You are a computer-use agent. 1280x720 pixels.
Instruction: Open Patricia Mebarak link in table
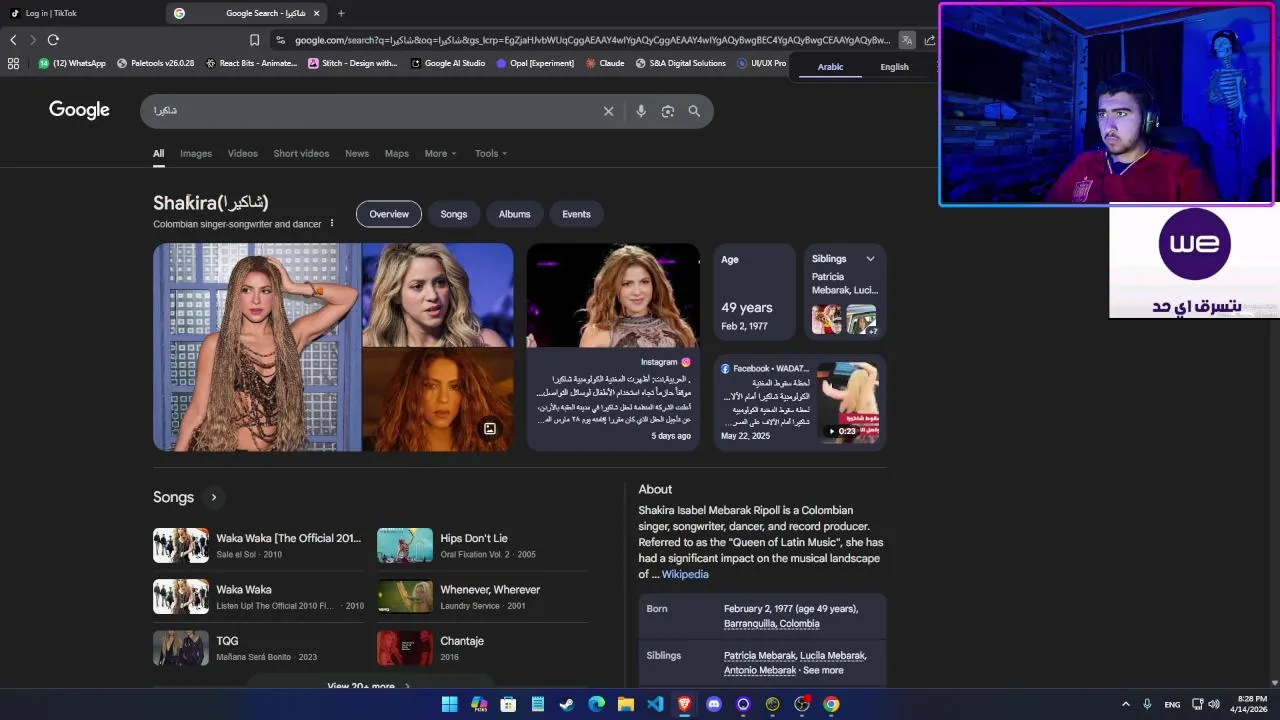[x=760, y=655]
